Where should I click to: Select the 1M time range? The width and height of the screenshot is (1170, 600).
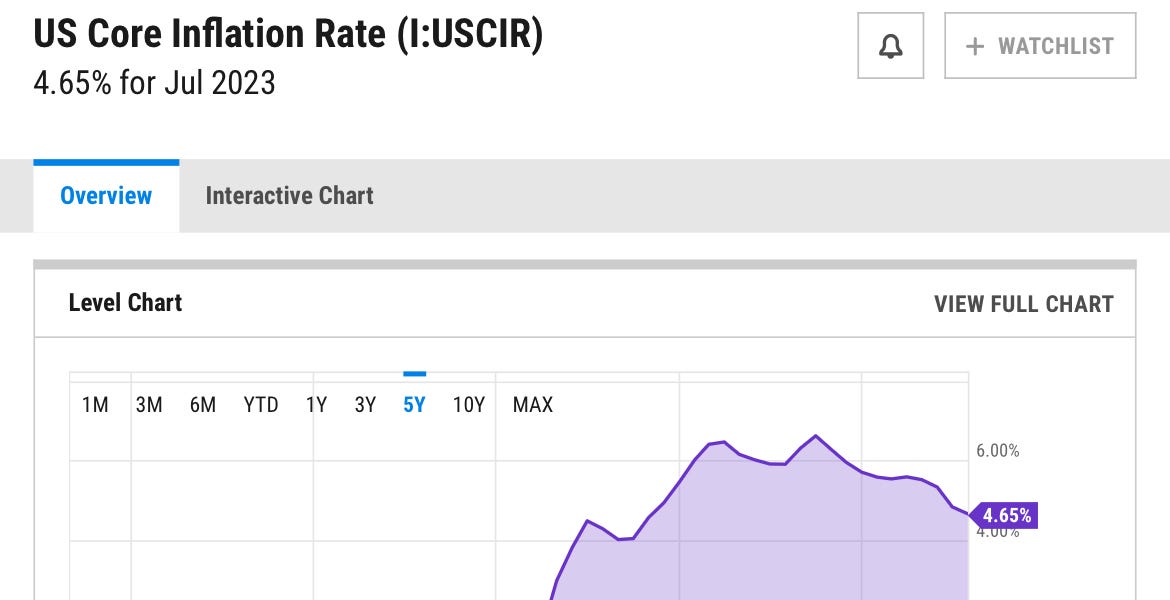[x=94, y=405]
